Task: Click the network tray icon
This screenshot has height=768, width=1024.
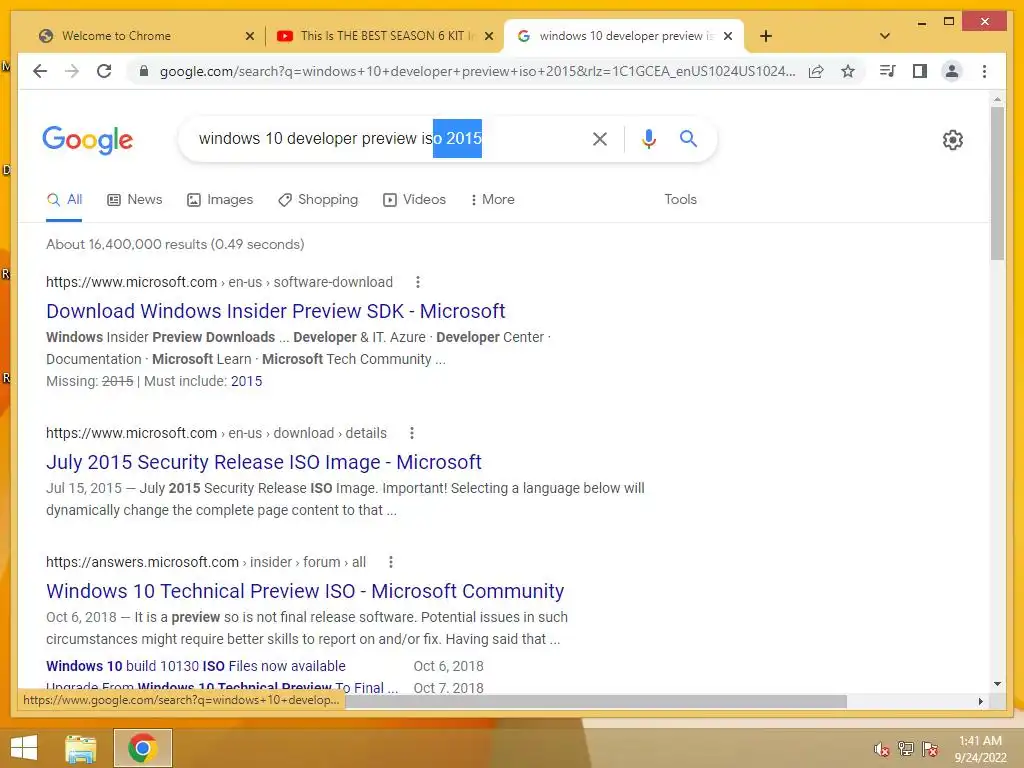Action: coord(906,749)
